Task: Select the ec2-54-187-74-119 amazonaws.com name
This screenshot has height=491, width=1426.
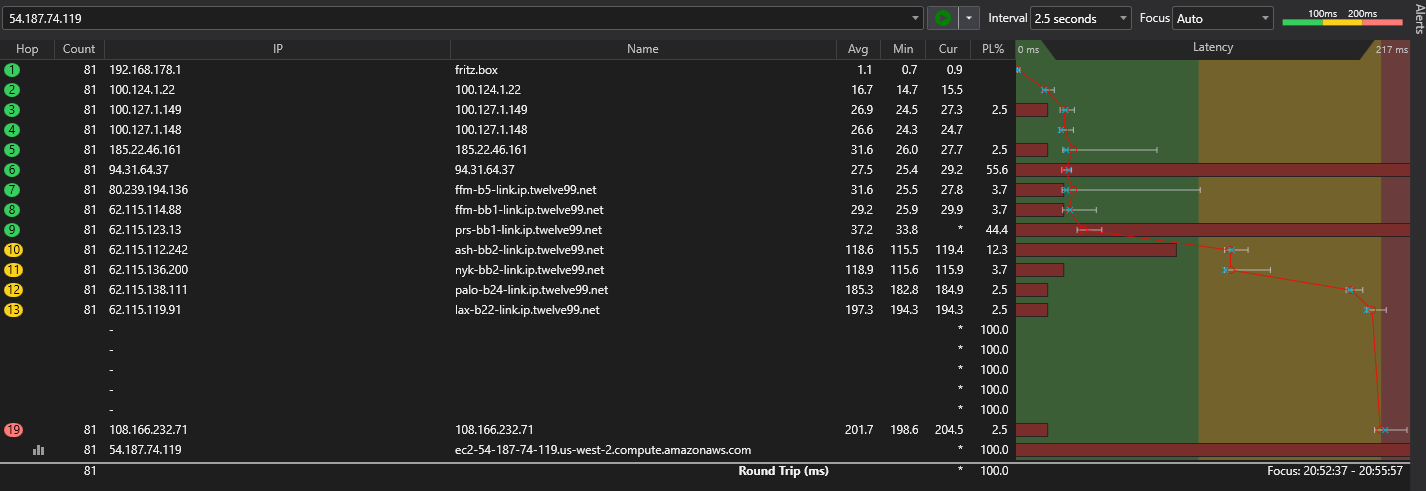Action: 602,450
